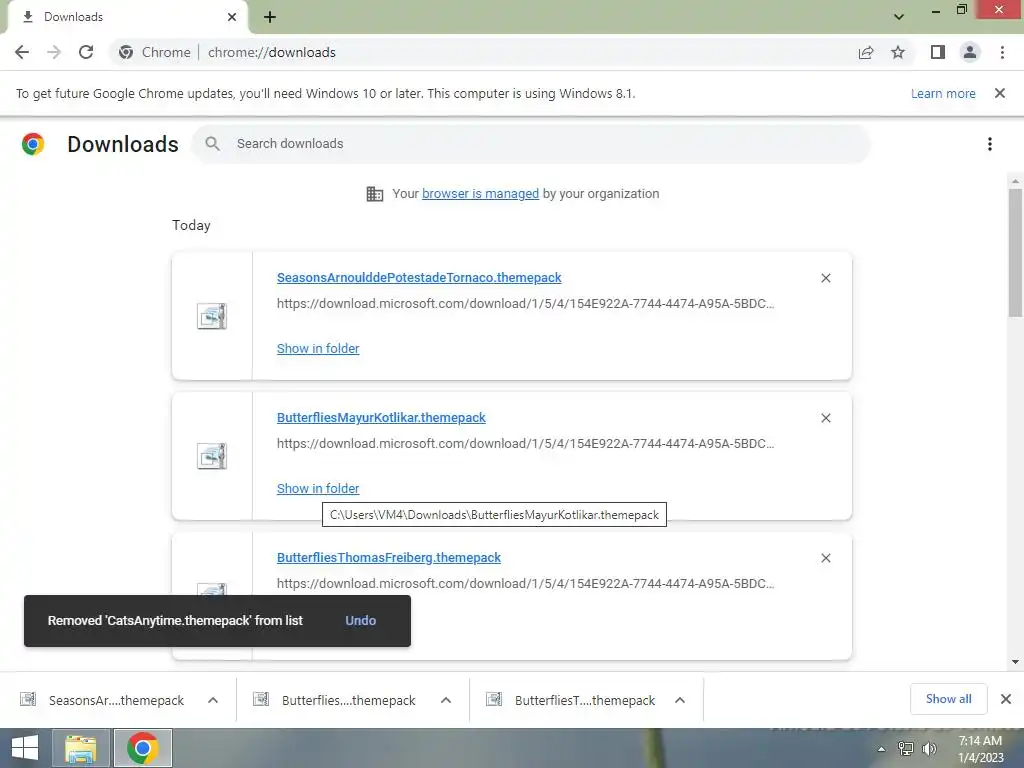Close the downloads shelf at bottom
Screen dimensions: 1024x768
(x=1006, y=699)
